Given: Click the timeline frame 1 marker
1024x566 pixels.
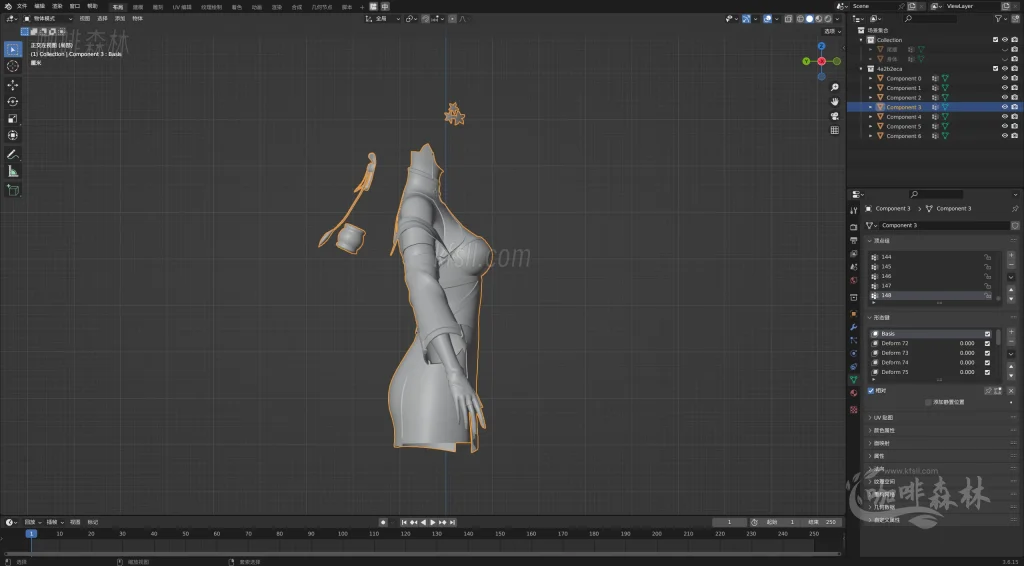Looking at the screenshot, I should tap(31, 533).
